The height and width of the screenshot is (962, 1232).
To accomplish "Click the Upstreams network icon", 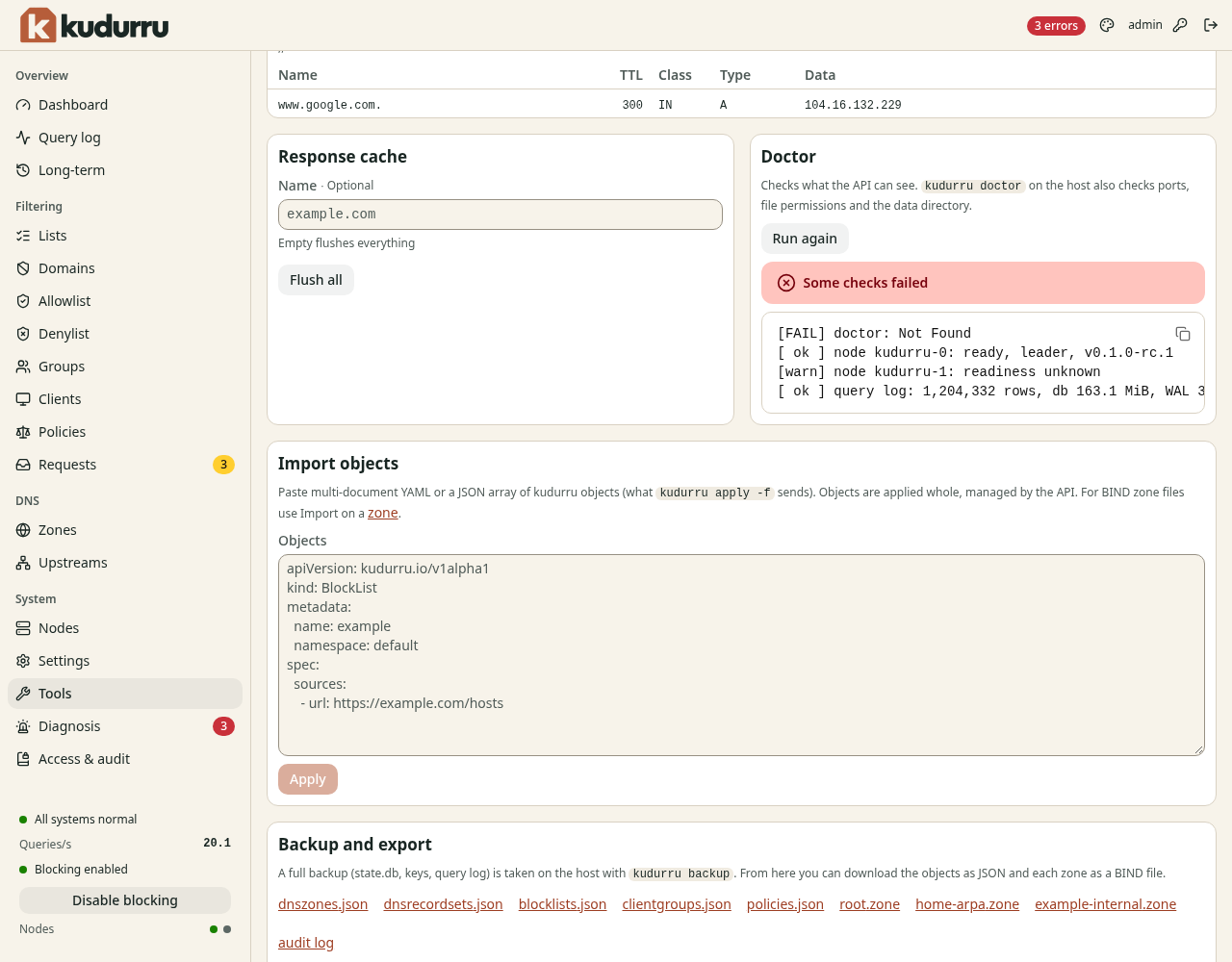I will pyautogui.click(x=23, y=563).
